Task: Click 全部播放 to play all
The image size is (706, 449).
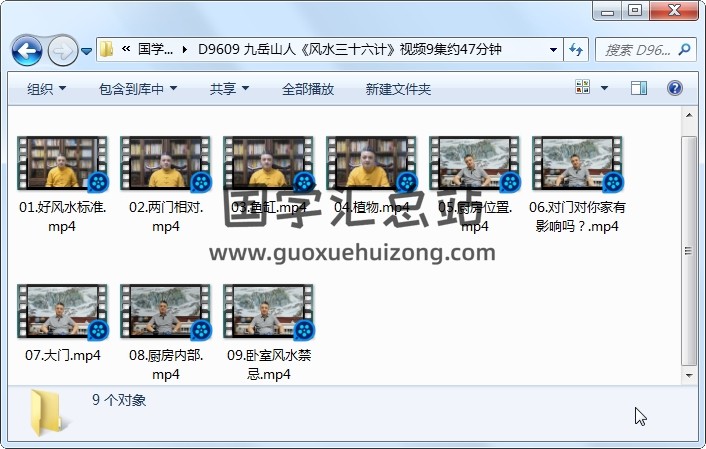Action: 308,89
